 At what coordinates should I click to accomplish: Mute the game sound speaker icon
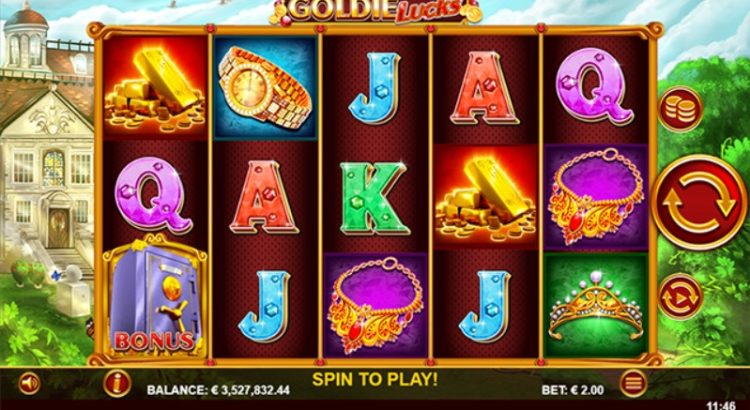coord(29,384)
